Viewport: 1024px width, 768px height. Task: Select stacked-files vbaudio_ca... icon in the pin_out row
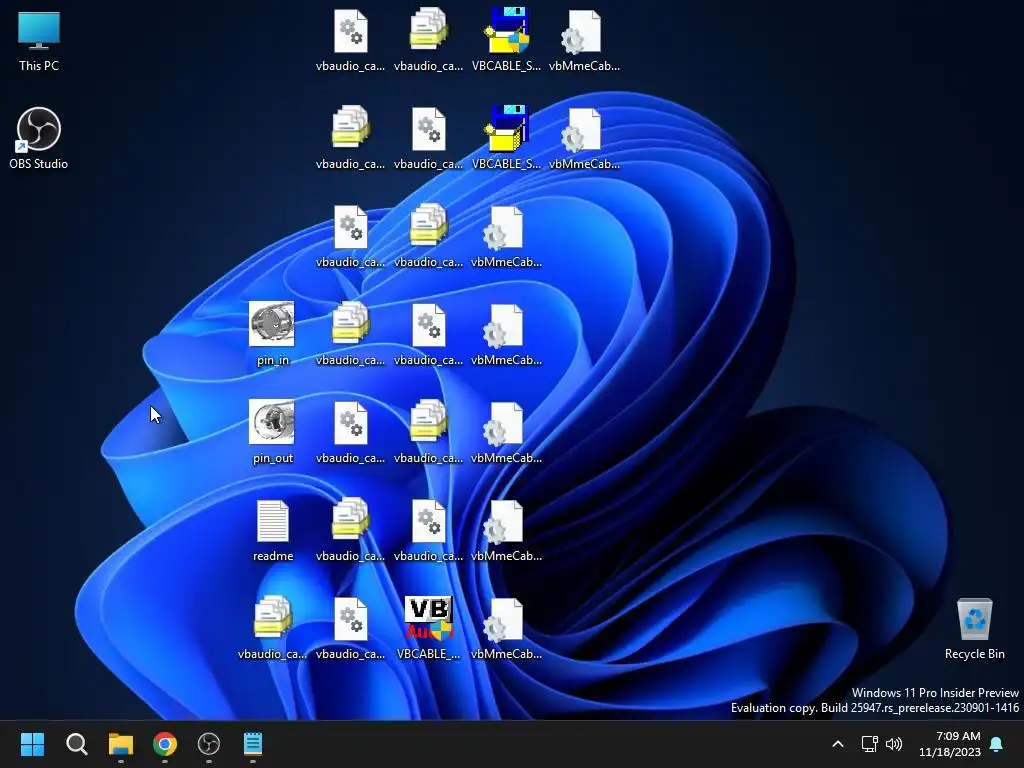(x=428, y=432)
